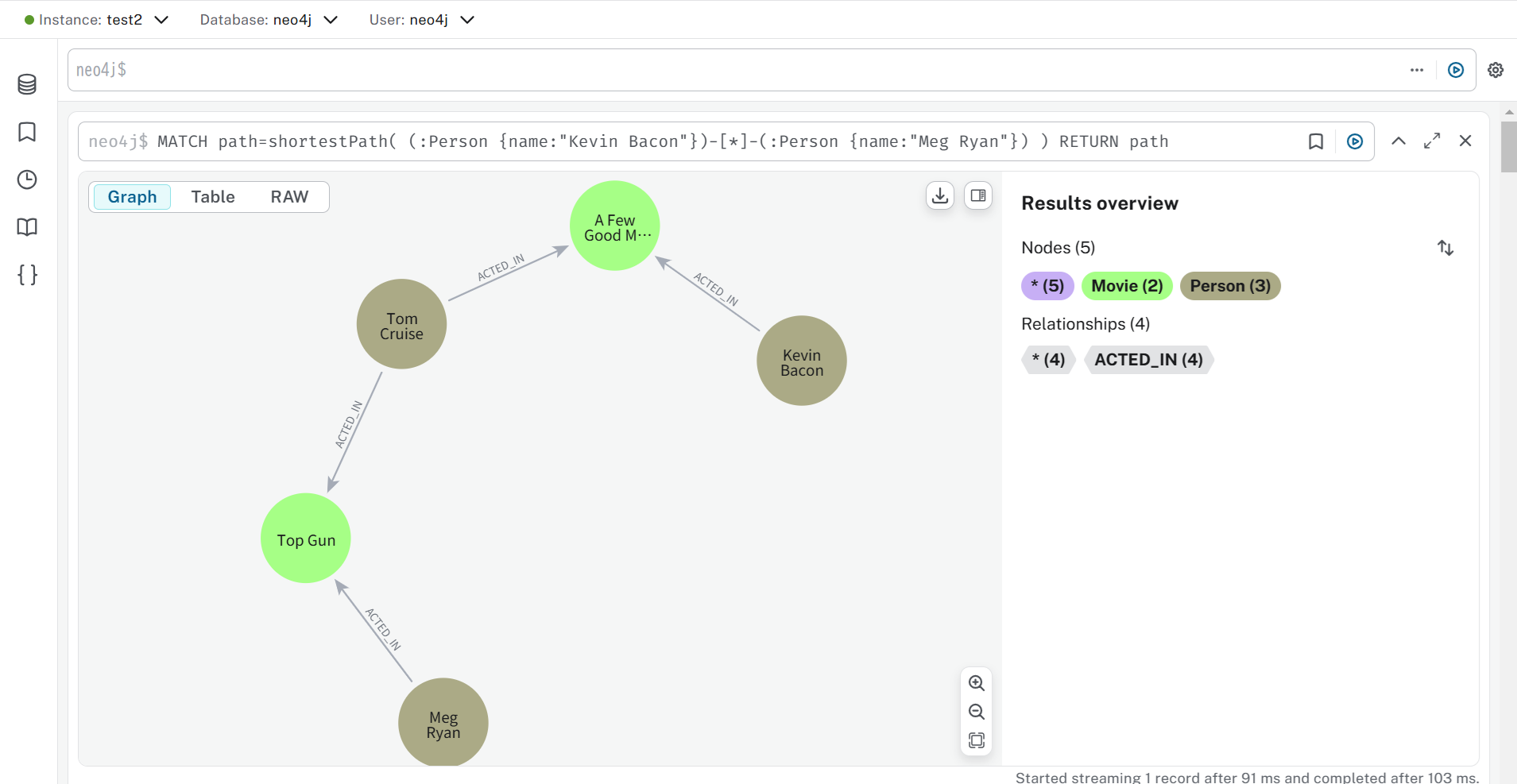Switch to the RAW result tab
Viewport: 1517px width, 784px height.
[x=289, y=196]
